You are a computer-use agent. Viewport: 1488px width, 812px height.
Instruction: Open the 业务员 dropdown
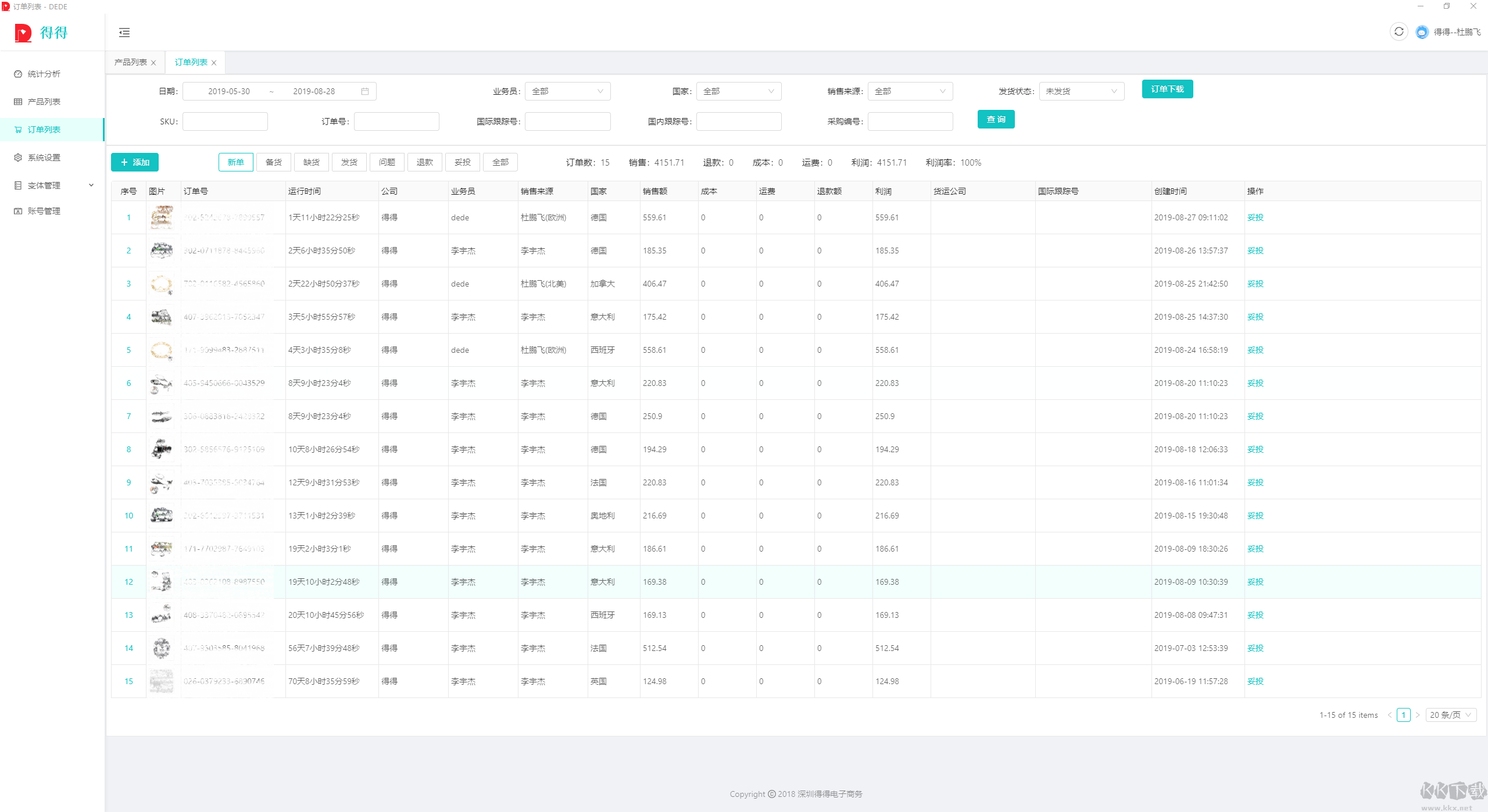click(567, 91)
